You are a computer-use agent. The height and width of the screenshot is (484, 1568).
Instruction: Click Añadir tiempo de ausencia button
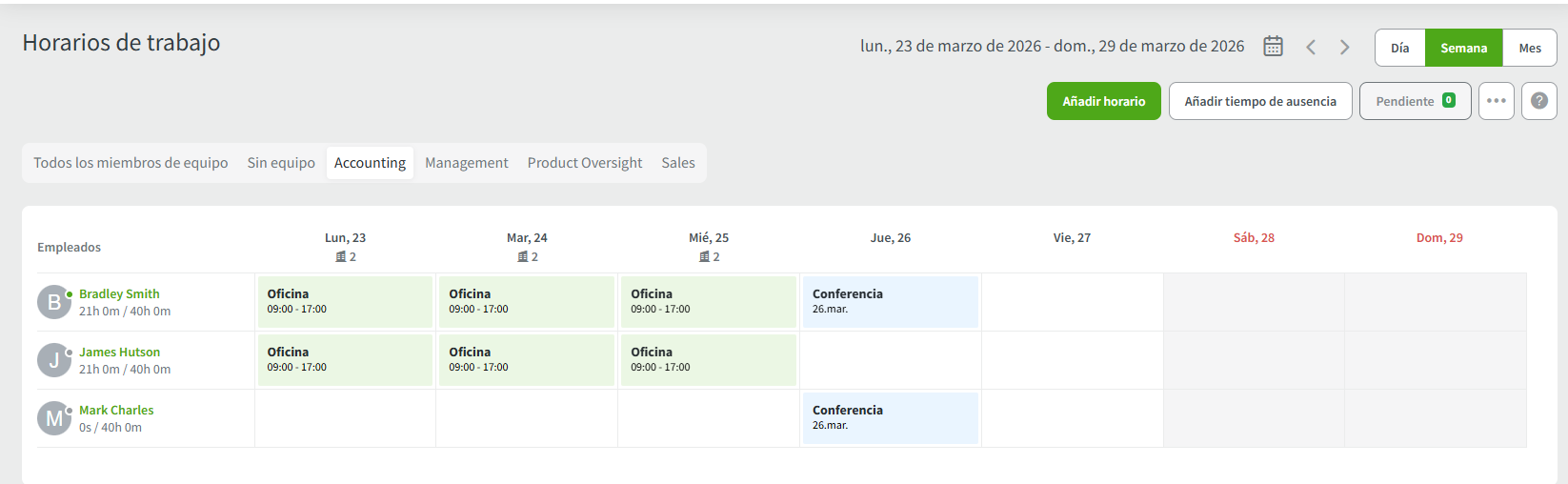coord(1259,101)
